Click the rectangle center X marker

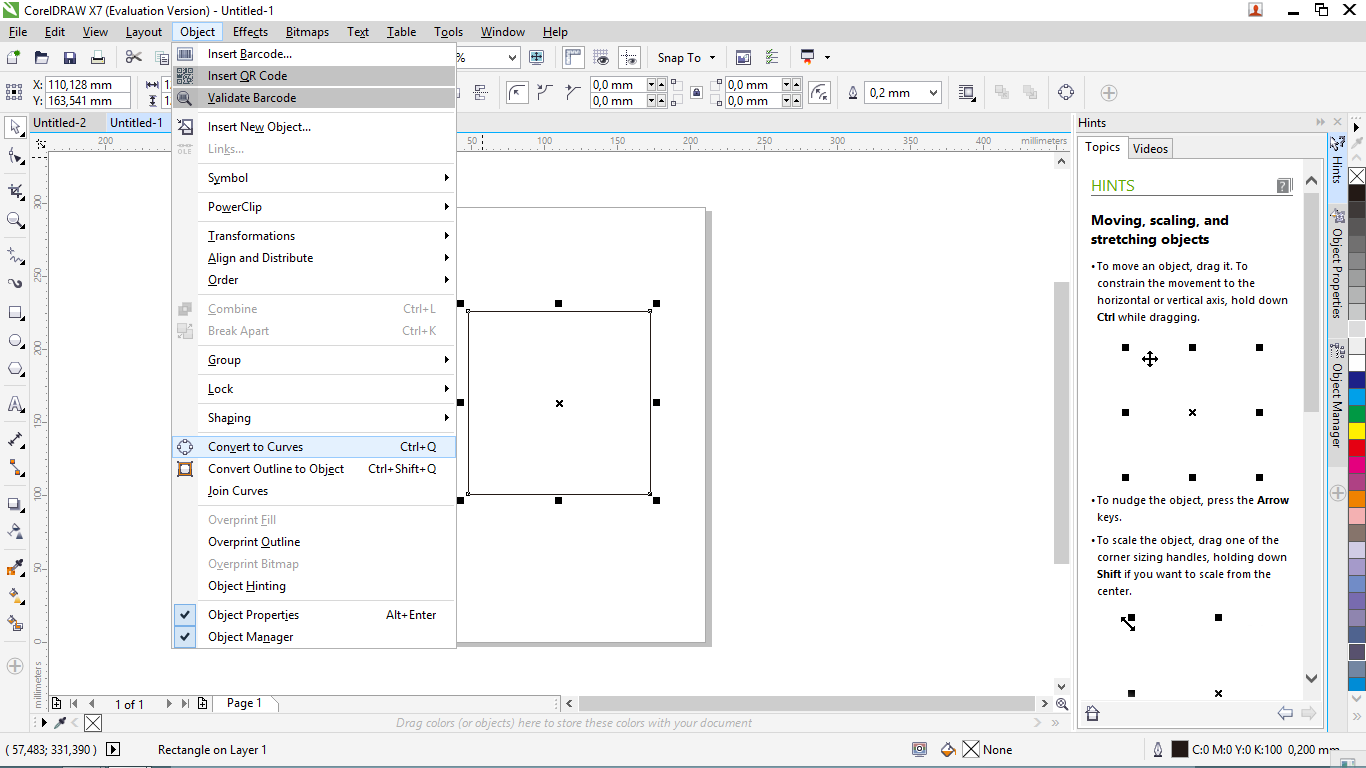click(x=559, y=403)
